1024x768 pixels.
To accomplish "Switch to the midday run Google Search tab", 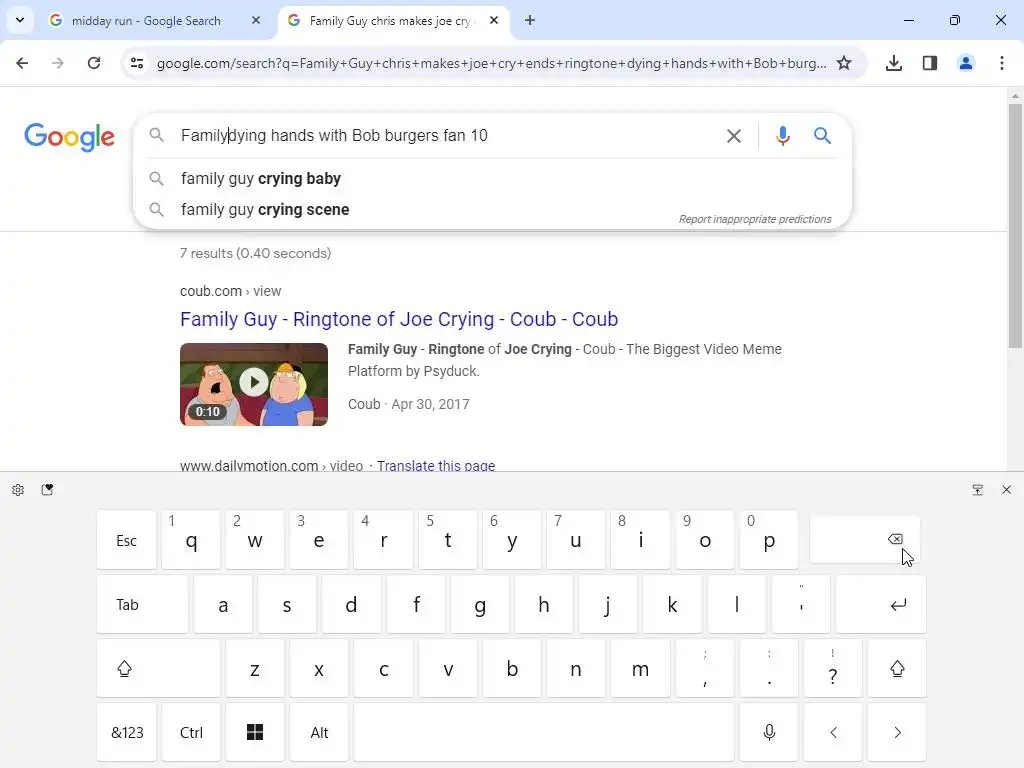I will coord(145,21).
